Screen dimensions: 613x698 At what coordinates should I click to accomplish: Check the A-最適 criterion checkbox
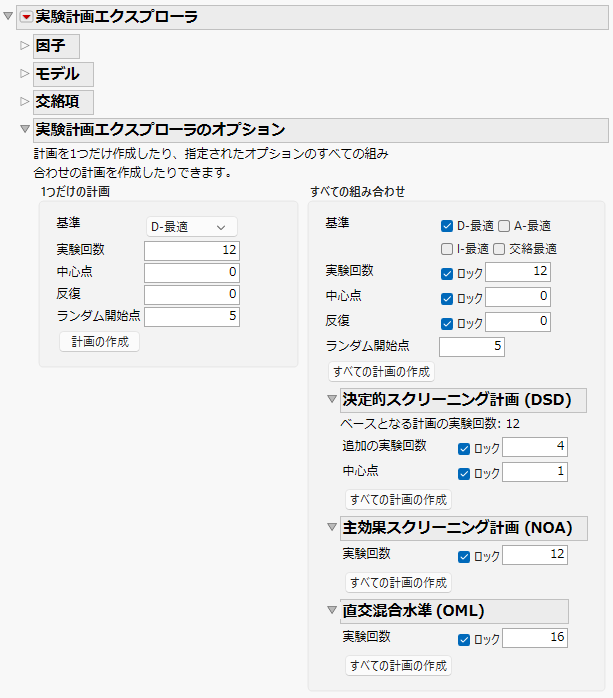(x=504, y=226)
